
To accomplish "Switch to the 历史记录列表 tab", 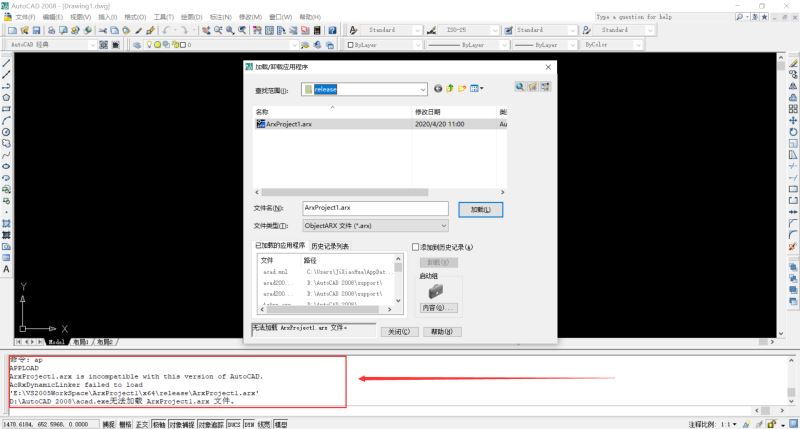I will (x=330, y=246).
